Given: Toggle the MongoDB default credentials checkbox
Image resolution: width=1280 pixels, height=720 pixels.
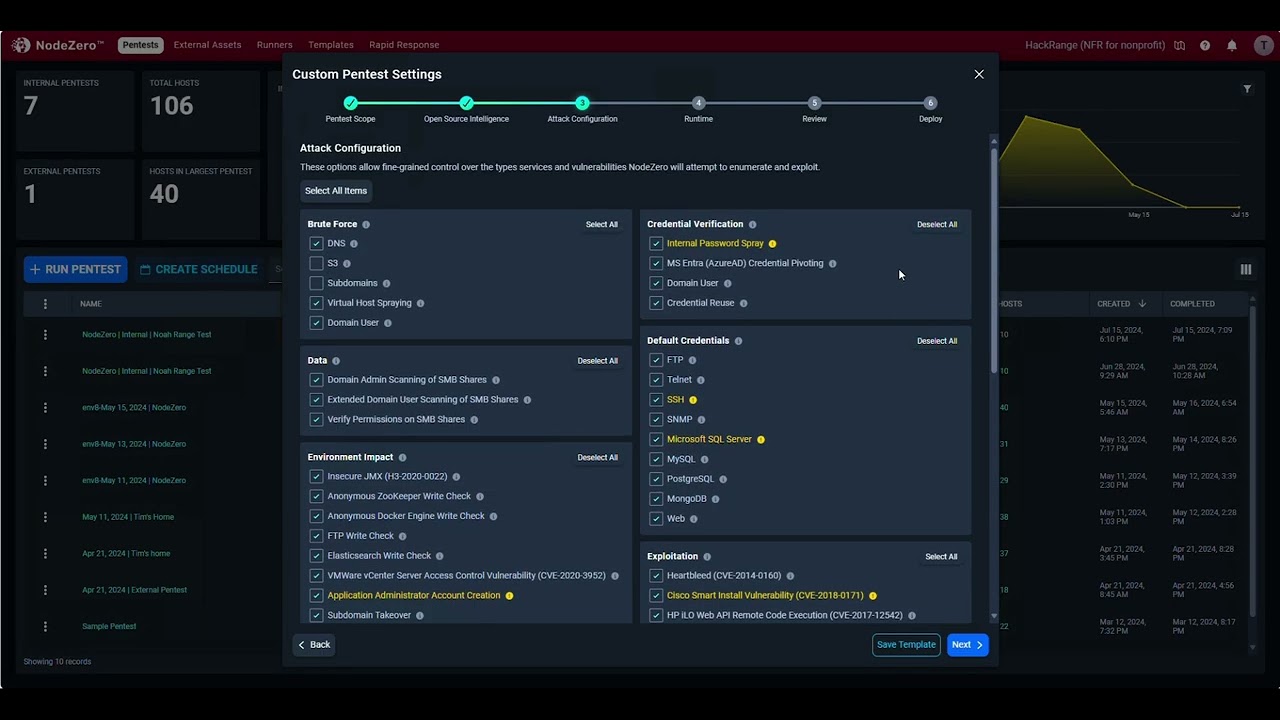Looking at the screenshot, I should [656, 499].
